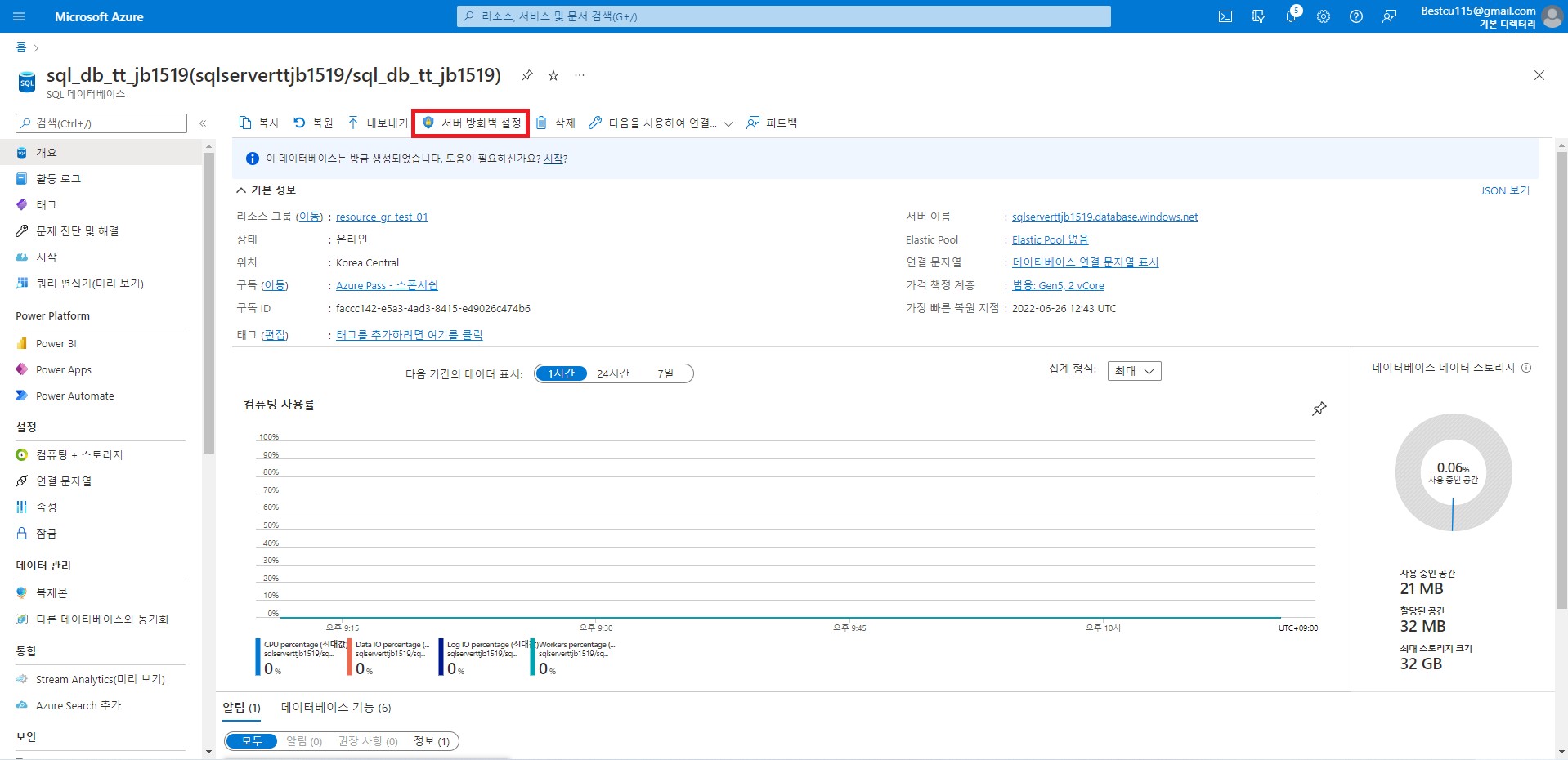Screen dimensions: 1568x760
Task: Open Stream Analytics menu item
Action: 101,680
